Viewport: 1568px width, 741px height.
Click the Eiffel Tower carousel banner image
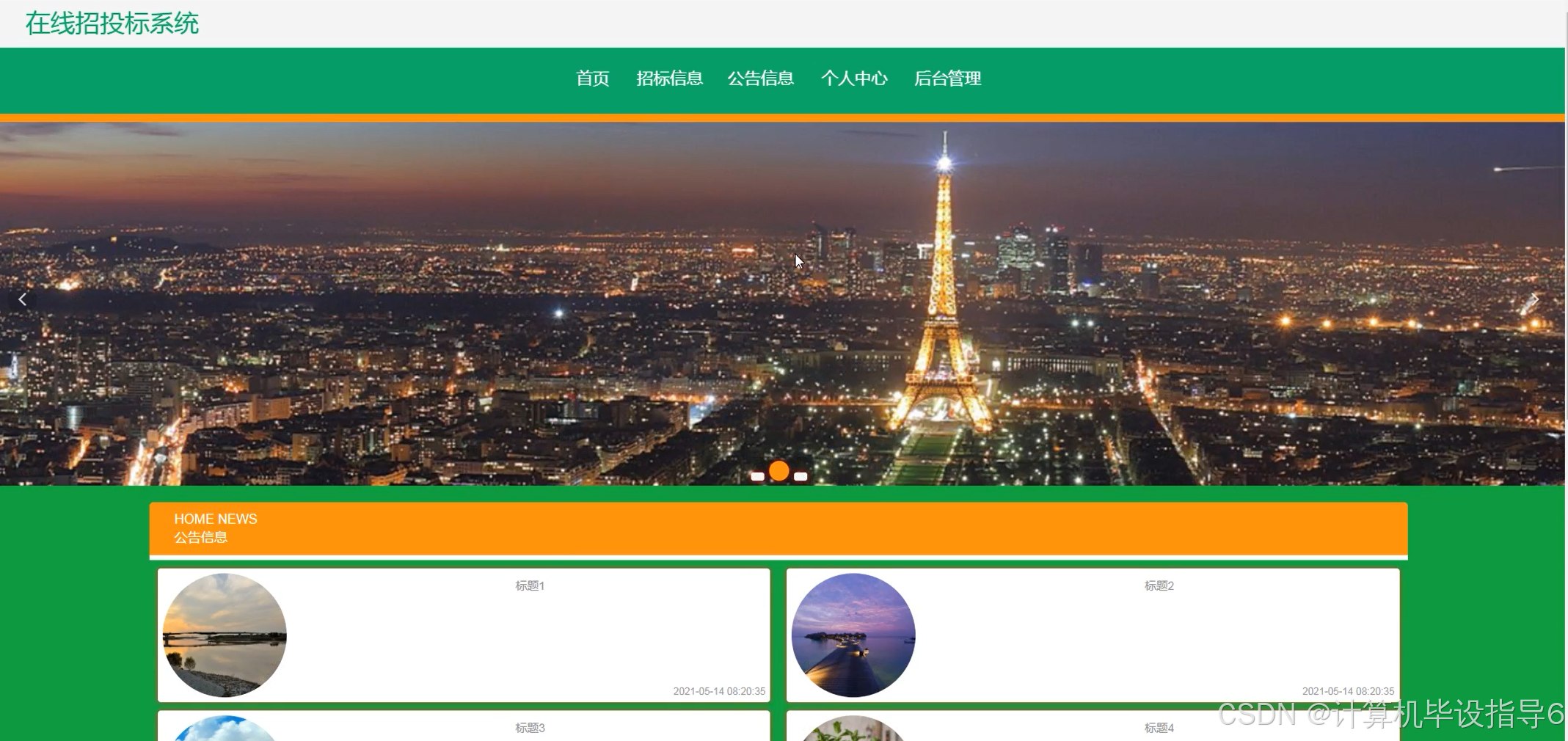782,304
